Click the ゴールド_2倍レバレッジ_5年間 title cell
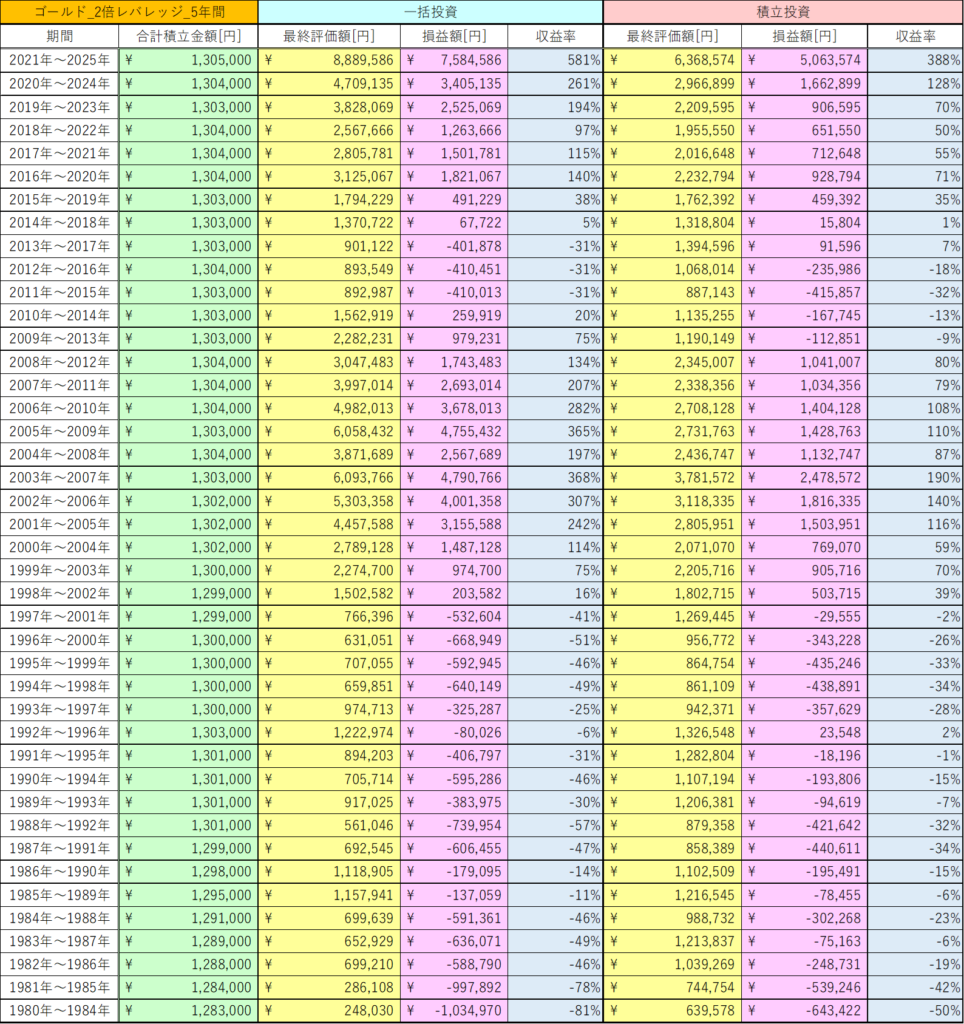Image resolution: width=964 pixels, height=1024 pixels. tap(129, 12)
